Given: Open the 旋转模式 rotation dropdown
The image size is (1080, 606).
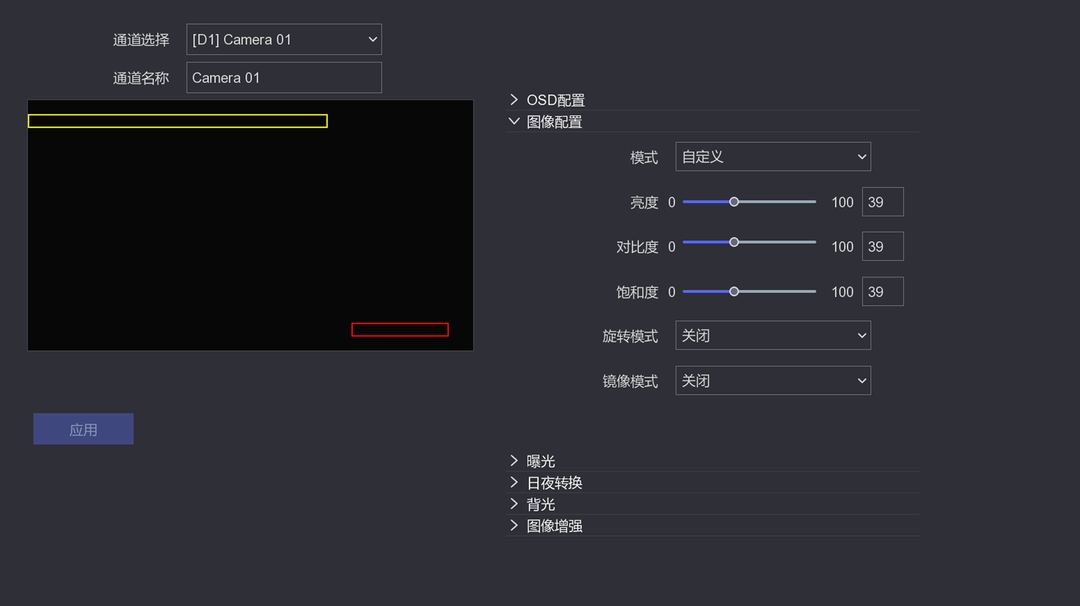Looking at the screenshot, I should tap(773, 336).
